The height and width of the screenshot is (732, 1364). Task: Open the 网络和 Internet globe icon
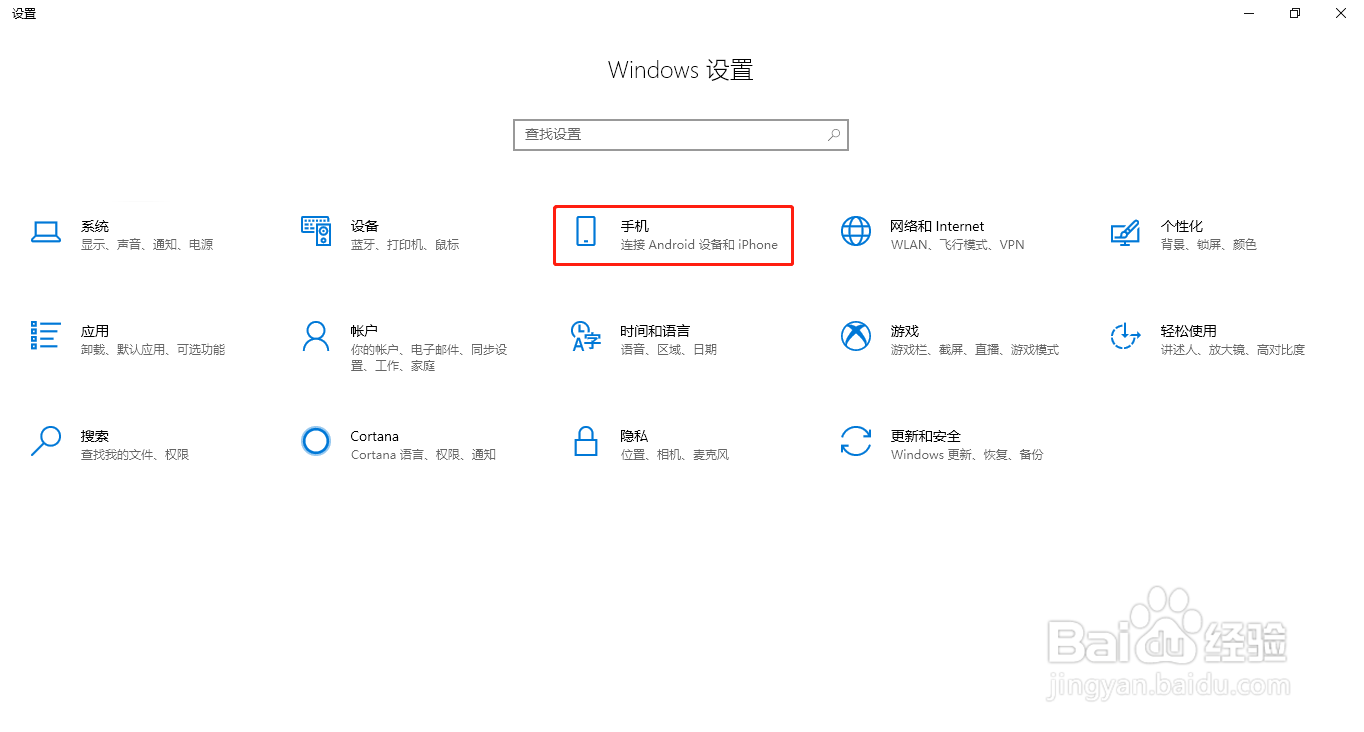point(856,231)
